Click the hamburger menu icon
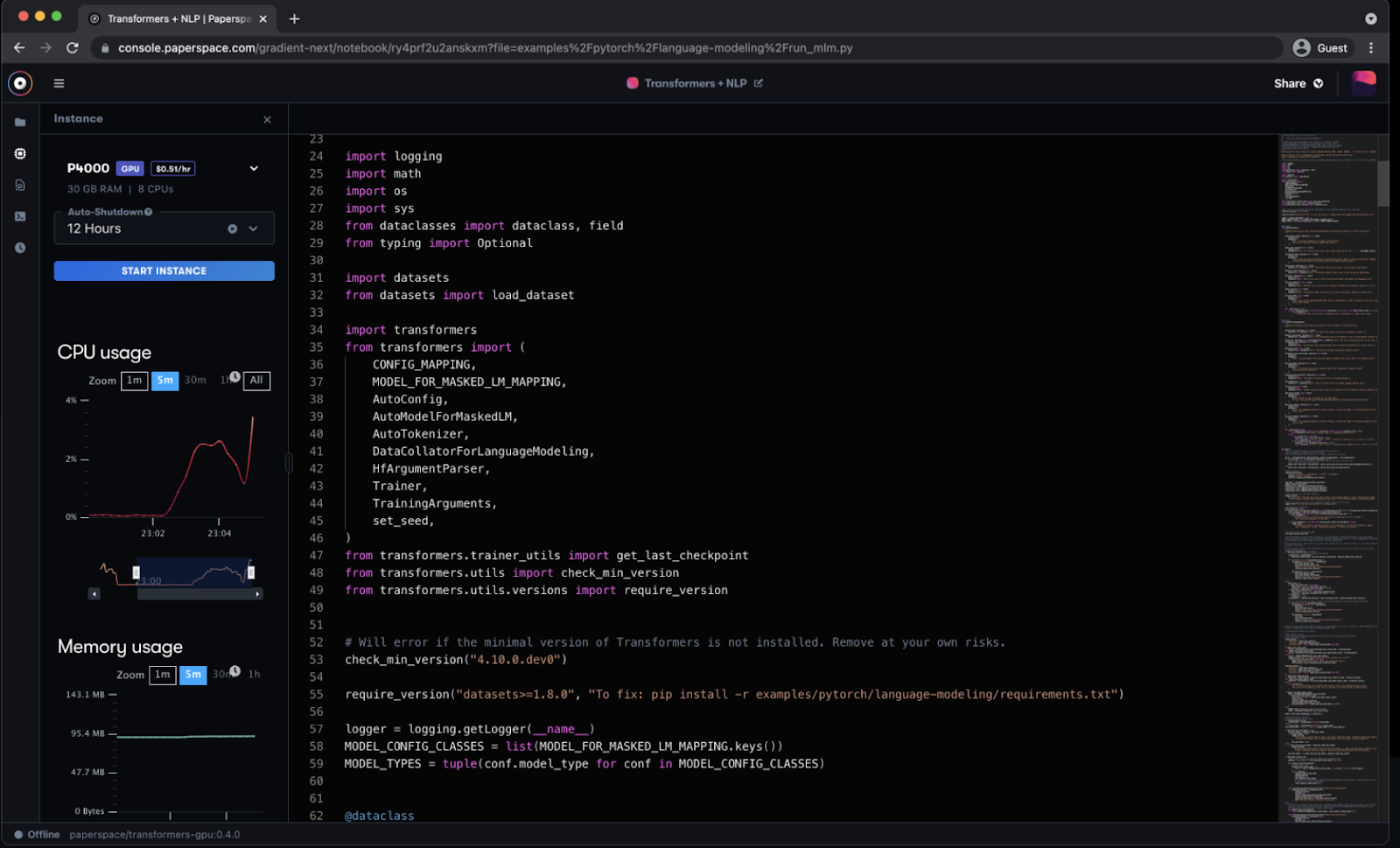This screenshot has width=1400, height=848. click(59, 83)
